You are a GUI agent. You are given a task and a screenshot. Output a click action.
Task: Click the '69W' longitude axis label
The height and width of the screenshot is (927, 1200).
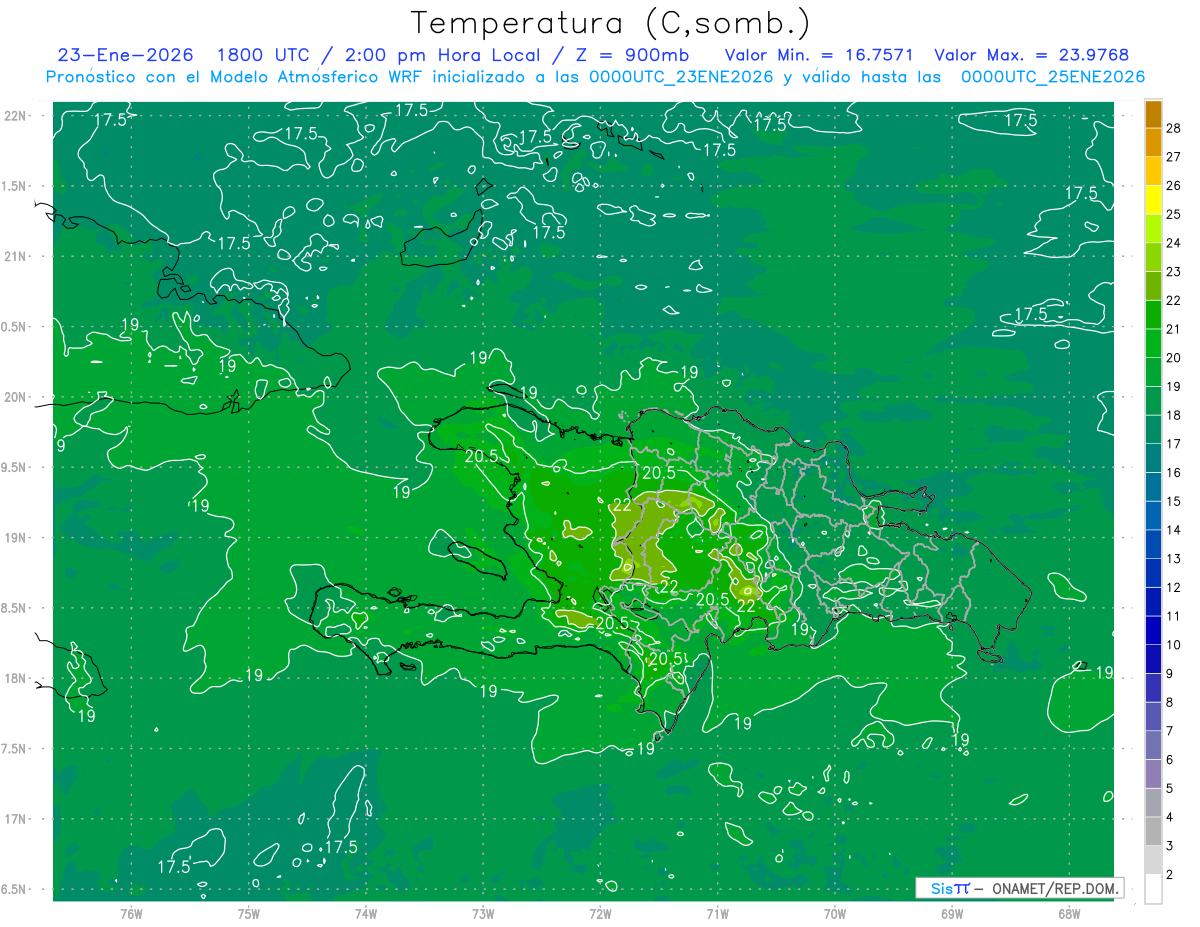pos(952,913)
